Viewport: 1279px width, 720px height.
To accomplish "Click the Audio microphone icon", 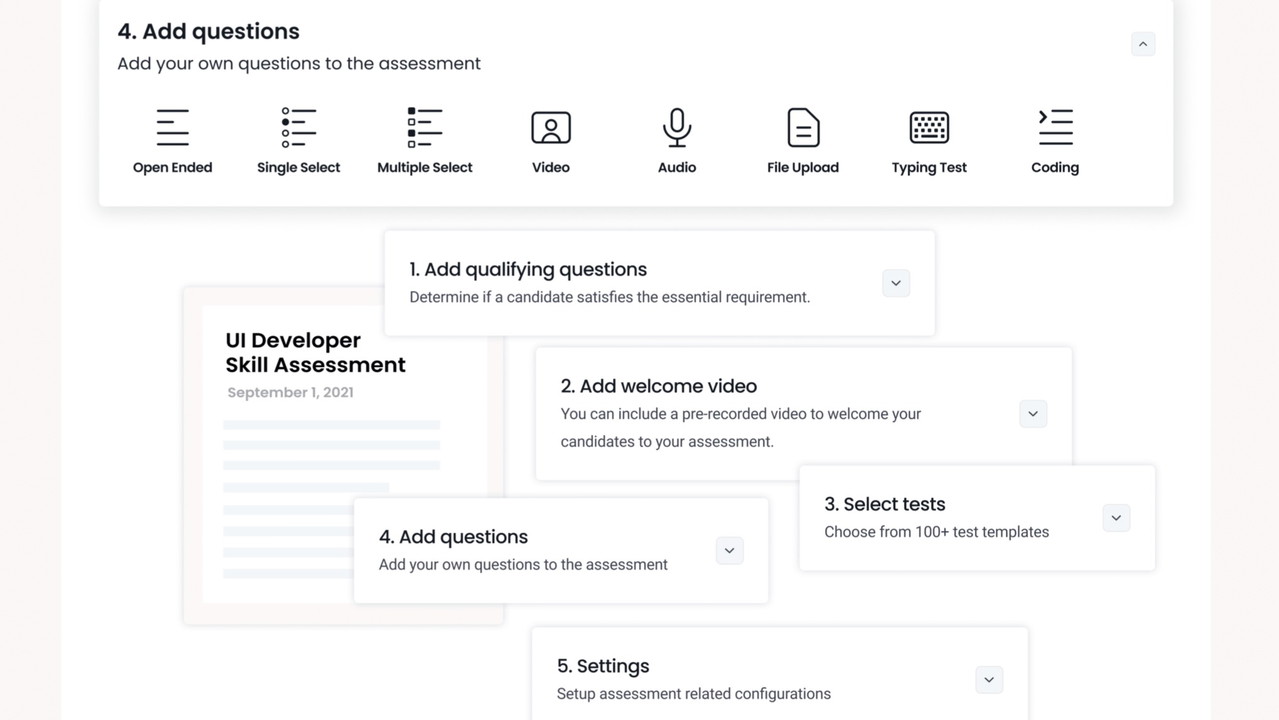I will coord(676,128).
